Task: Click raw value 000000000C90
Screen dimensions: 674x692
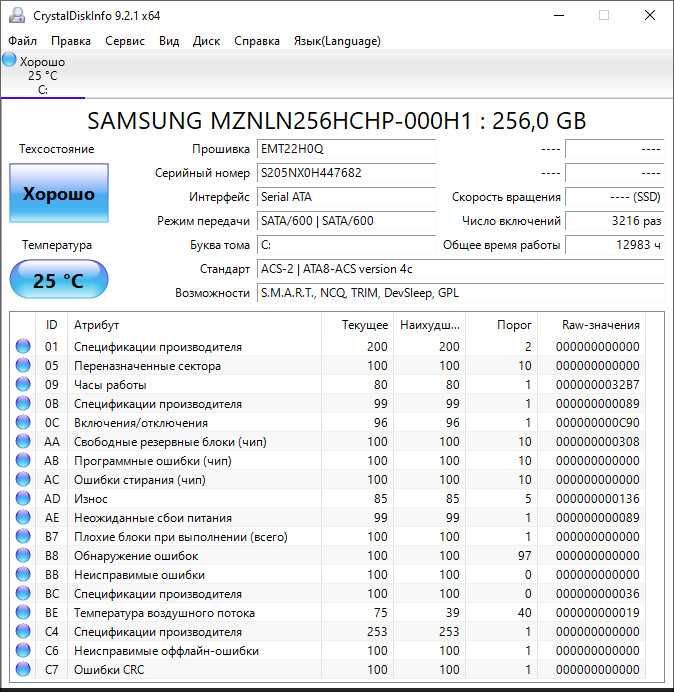Action: 598,423
